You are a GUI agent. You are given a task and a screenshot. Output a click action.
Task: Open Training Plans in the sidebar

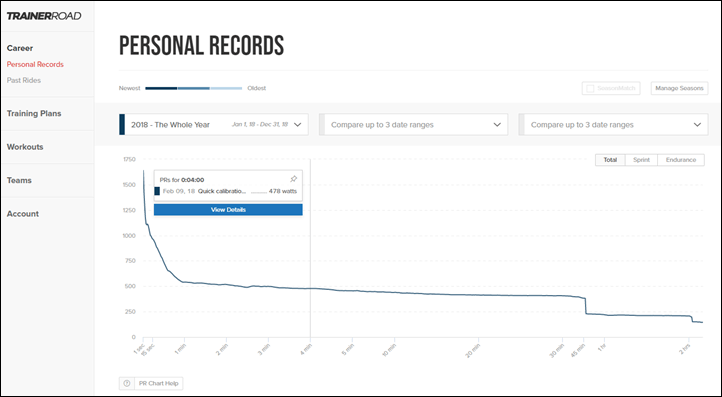tap(34, 113)
